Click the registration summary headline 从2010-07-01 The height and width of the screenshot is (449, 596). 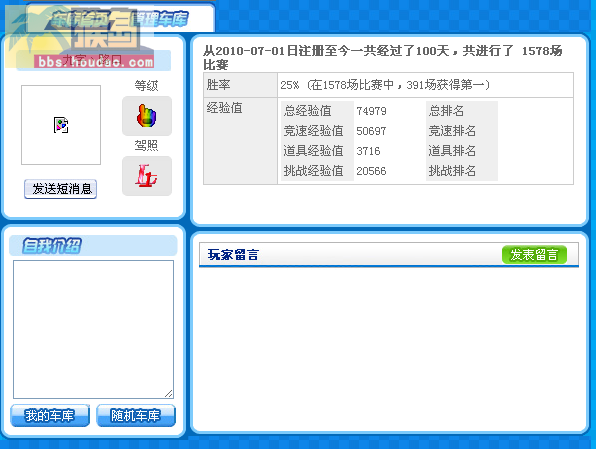(x=383, y=57)
